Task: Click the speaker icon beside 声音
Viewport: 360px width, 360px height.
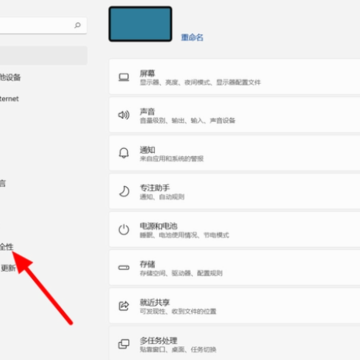Action: coord(124,115)
